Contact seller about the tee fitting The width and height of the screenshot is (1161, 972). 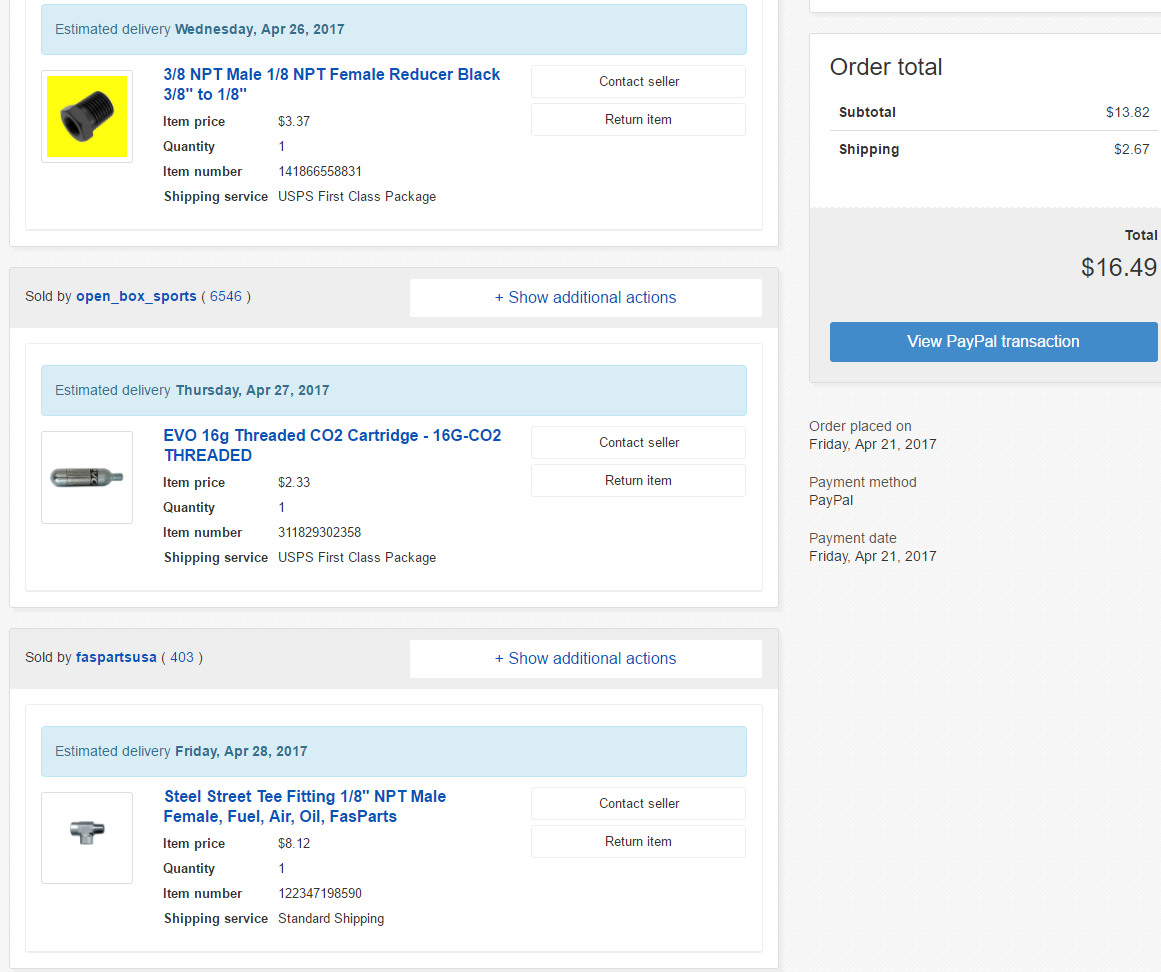(x=638, y=803)
